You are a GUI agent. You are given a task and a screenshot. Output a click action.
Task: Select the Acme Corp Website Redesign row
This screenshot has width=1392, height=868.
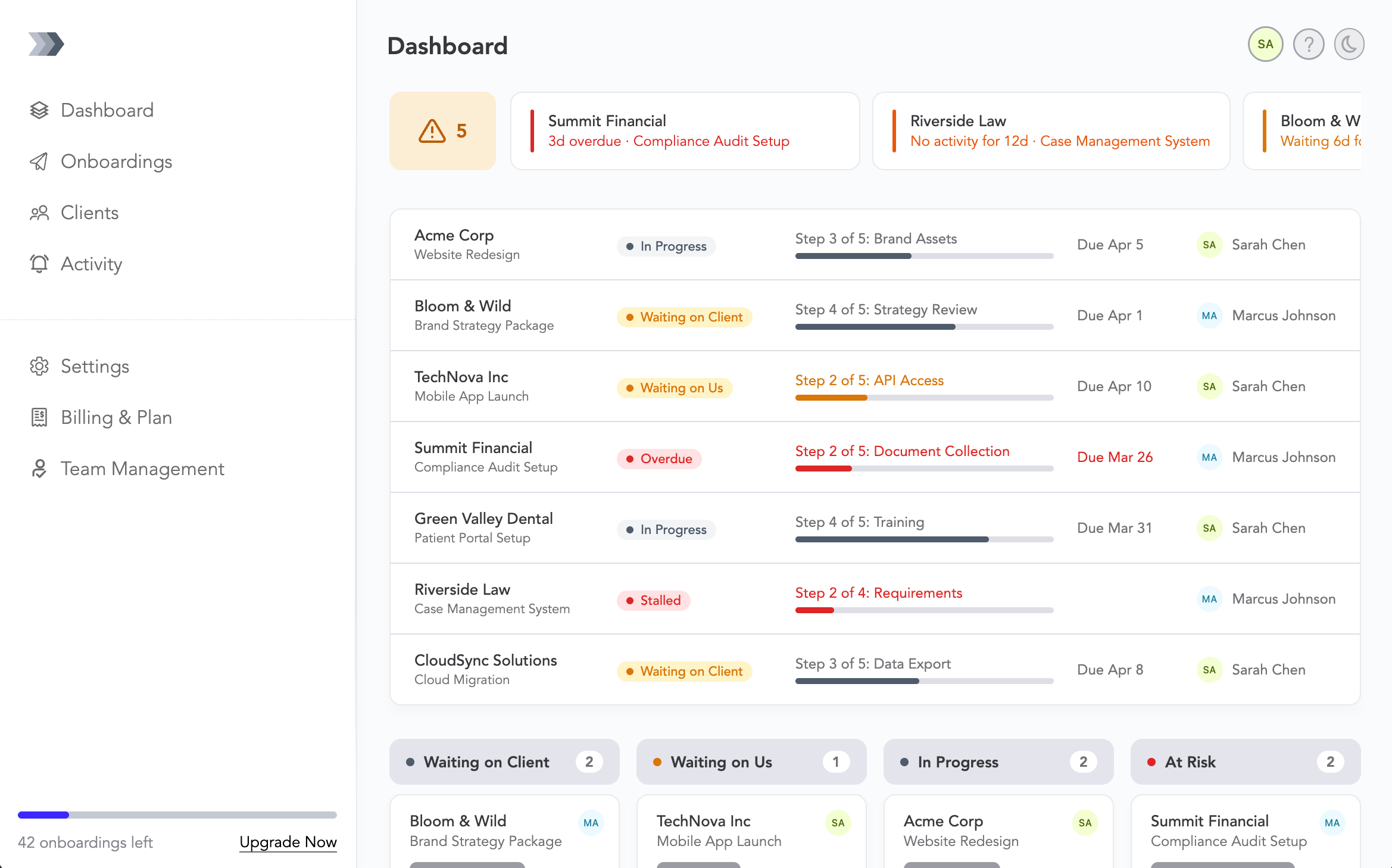click(874, 245)
